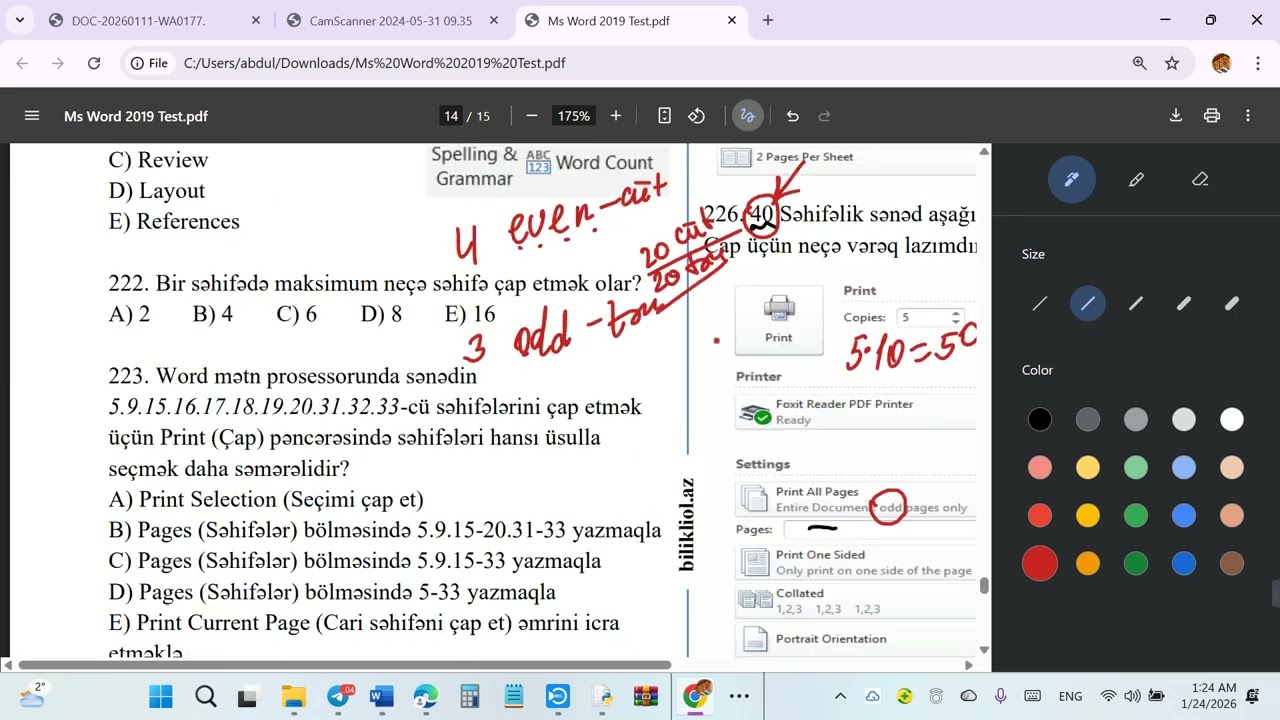Print the PDF using the printer icon

coord(1212,116)
